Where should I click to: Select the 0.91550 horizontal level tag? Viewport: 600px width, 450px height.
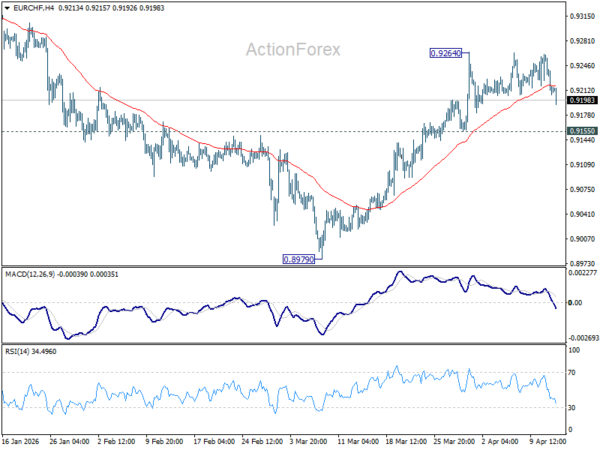582,131
